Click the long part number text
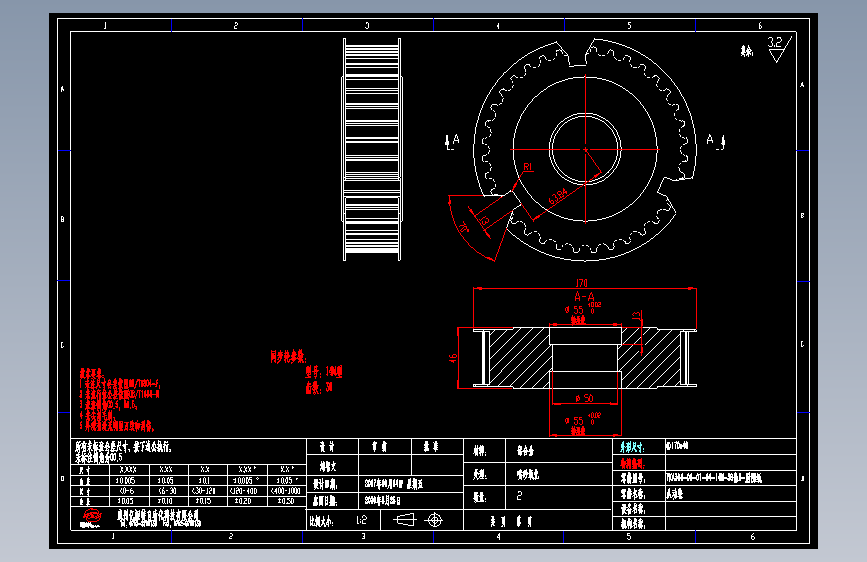Screen dimensions: 867x562 click(x=714, y=478)
